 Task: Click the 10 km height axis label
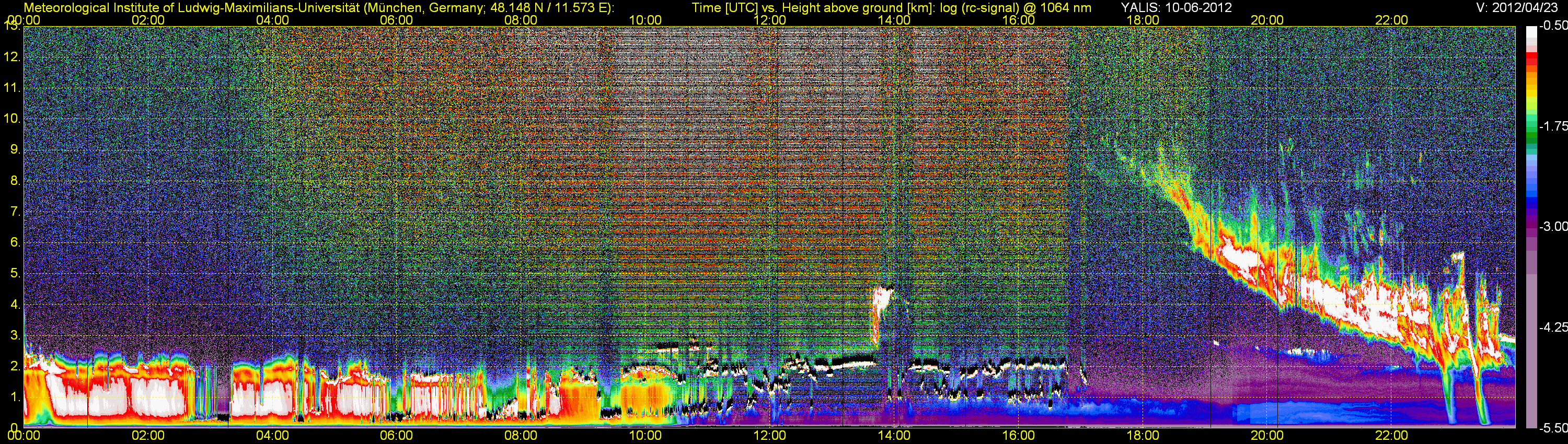(11, 119)
